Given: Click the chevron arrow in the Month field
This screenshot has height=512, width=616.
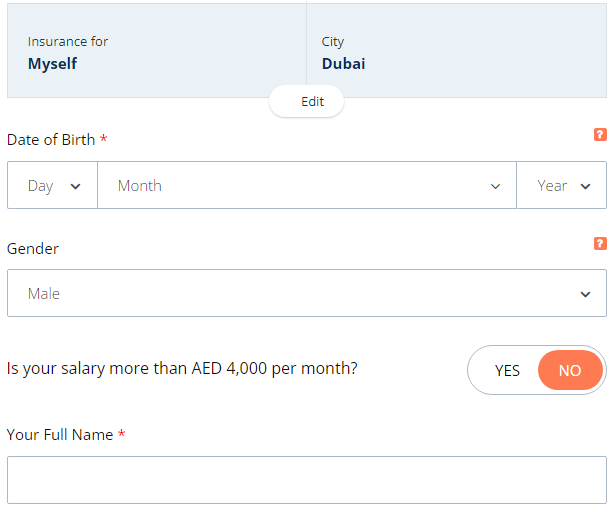Looking at the screenshot, I should coord(495,187).
